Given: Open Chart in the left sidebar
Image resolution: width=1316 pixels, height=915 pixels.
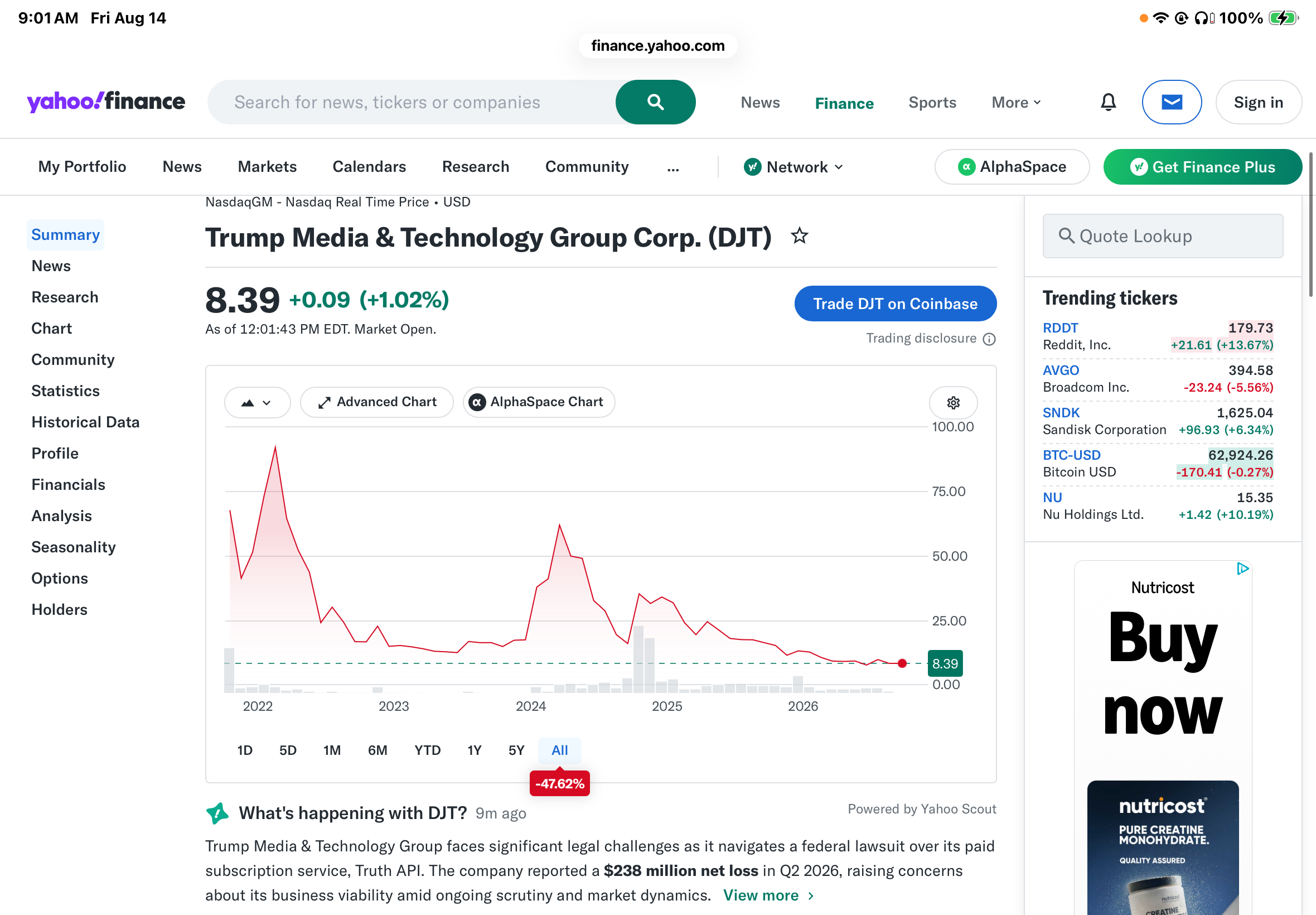Looking at the screenshot, I should click(51, 329).
